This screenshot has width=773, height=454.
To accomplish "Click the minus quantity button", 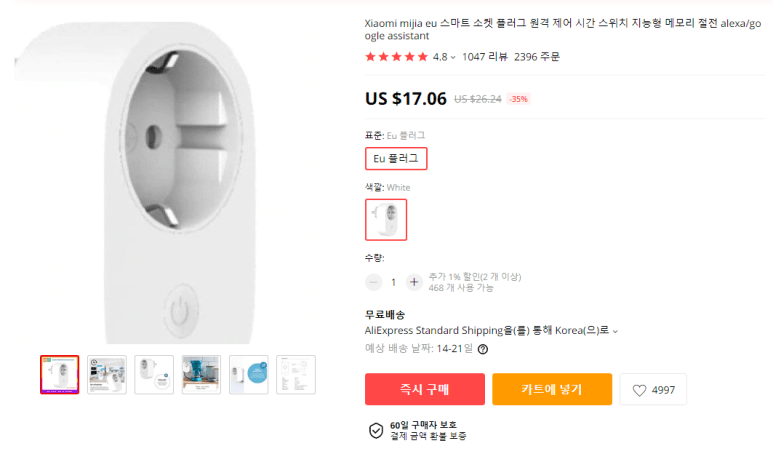I will (x=373, y=282).
